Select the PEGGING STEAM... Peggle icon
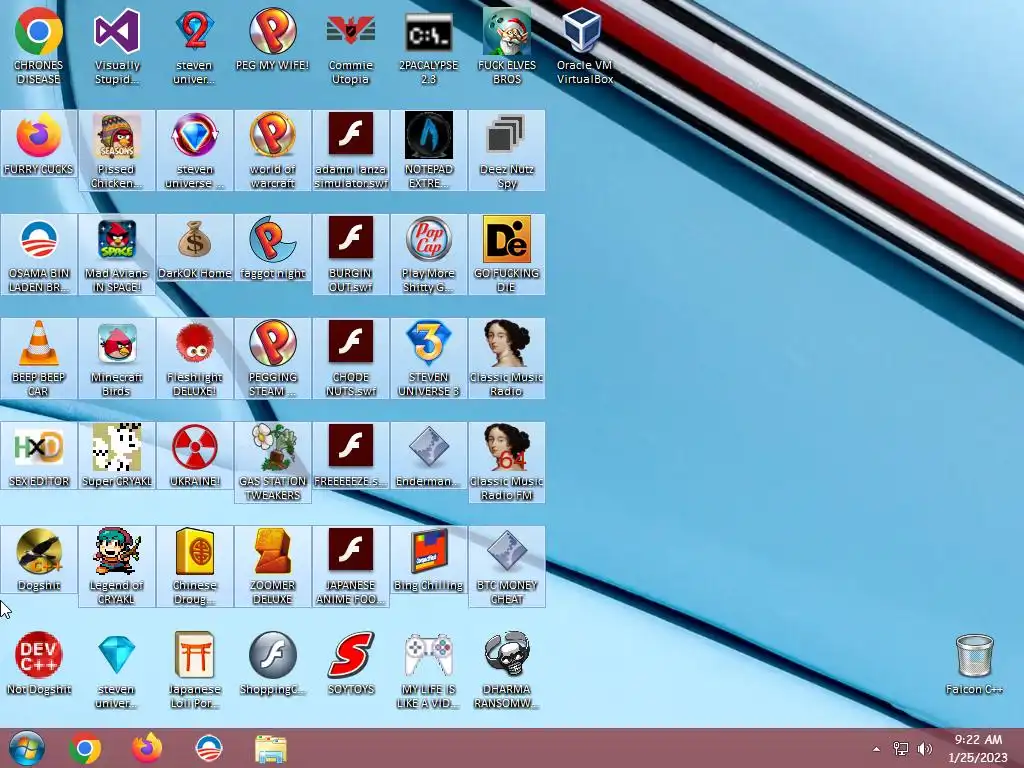 click(x=272, y=359)
